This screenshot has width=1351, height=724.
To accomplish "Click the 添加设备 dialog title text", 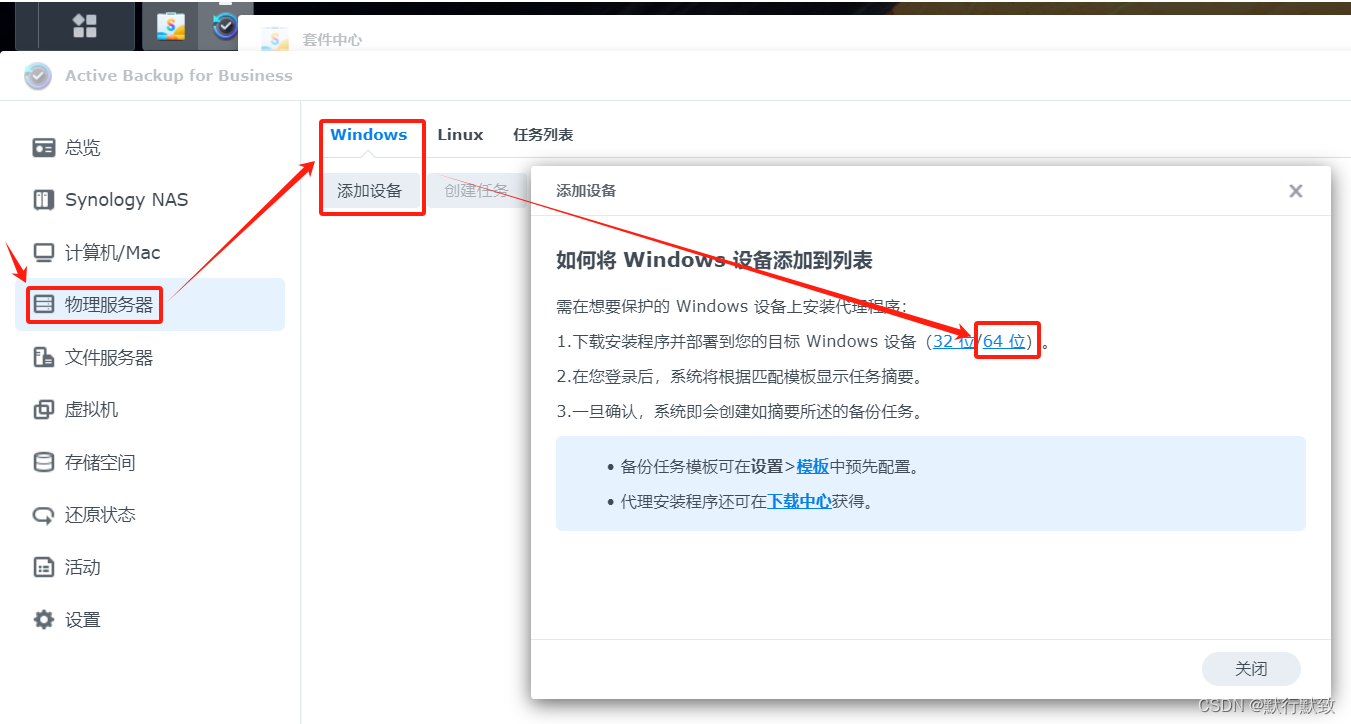I will click(586, 191).
